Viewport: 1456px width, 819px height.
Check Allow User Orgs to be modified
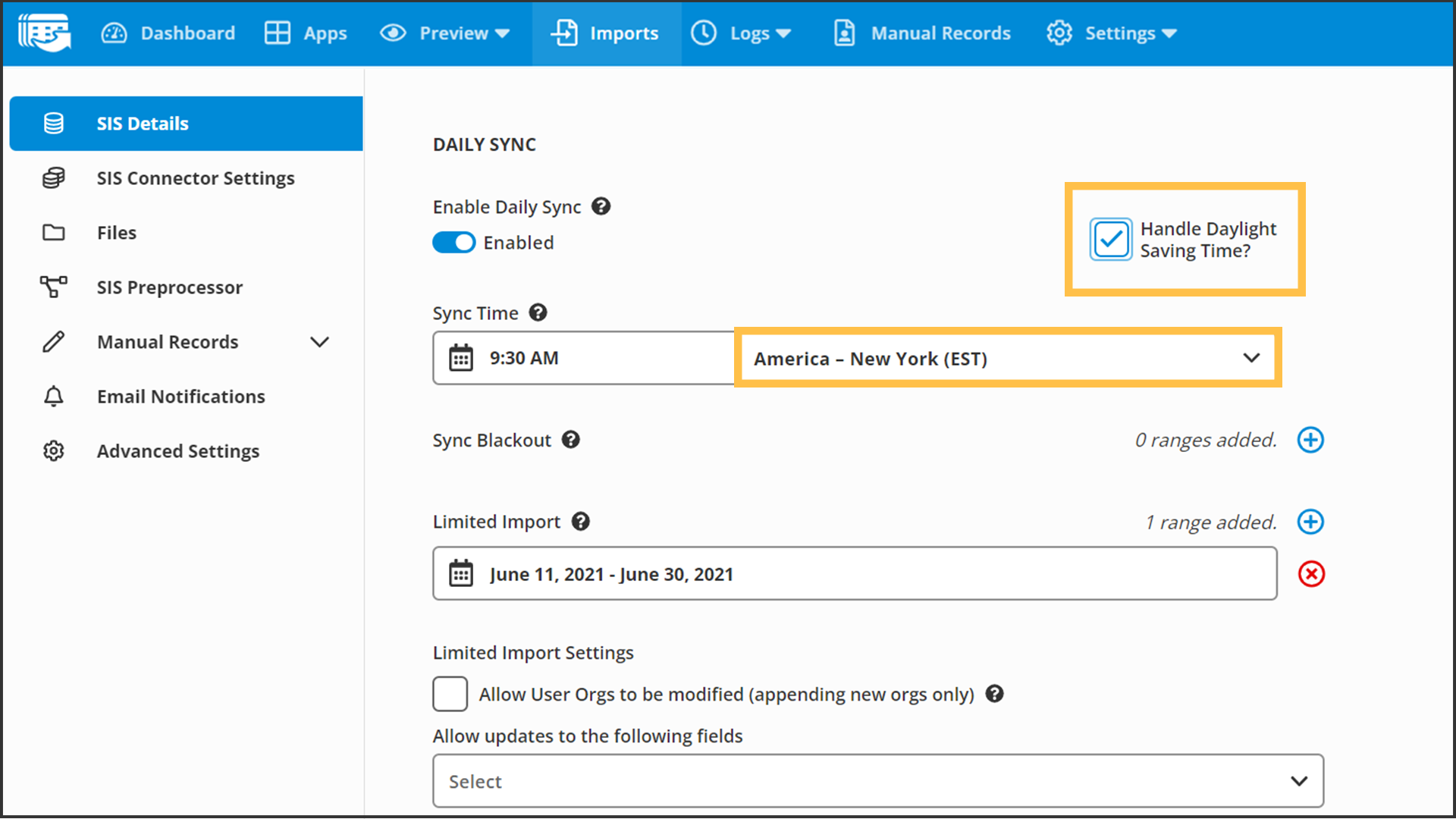(450, 694)
